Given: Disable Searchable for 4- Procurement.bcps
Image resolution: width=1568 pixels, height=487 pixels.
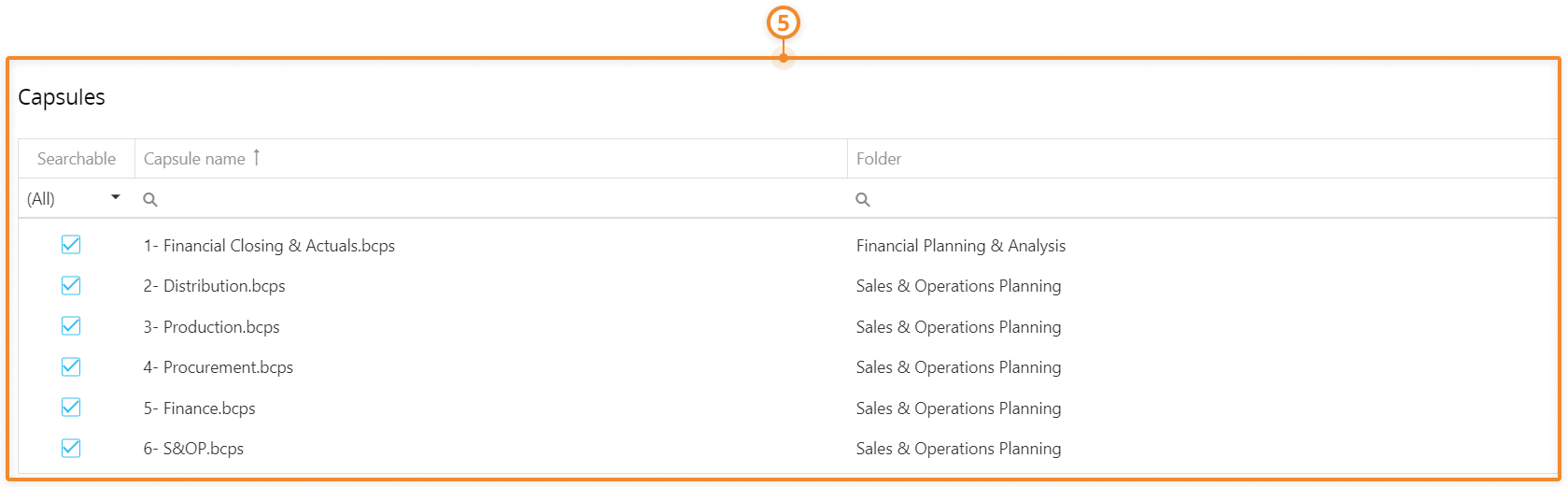Looking at the screenshot, I should click(71, 366).
